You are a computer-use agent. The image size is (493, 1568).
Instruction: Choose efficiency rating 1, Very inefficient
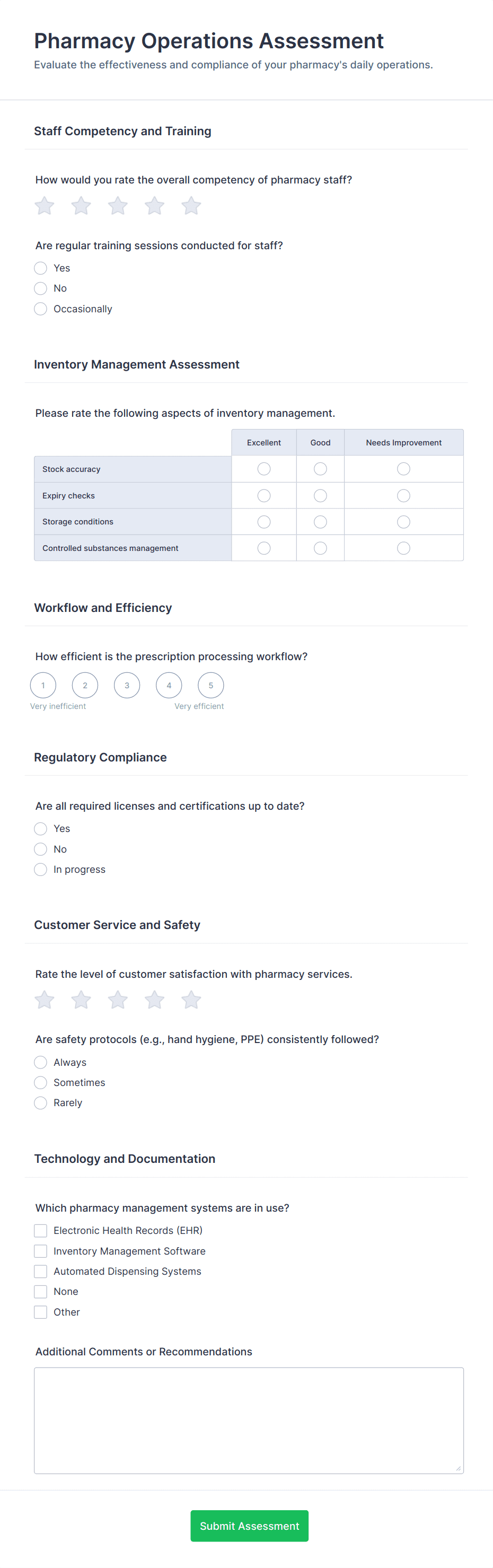(x=43, y=686)
